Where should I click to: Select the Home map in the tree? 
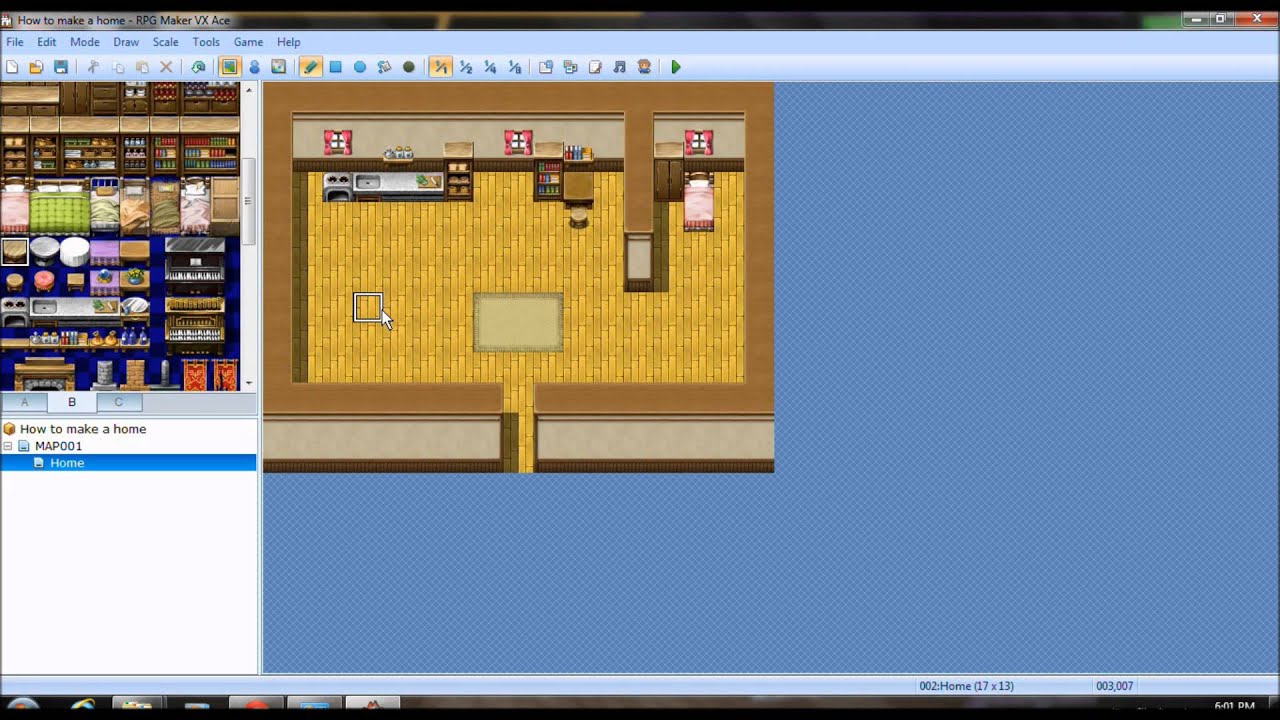67,463
